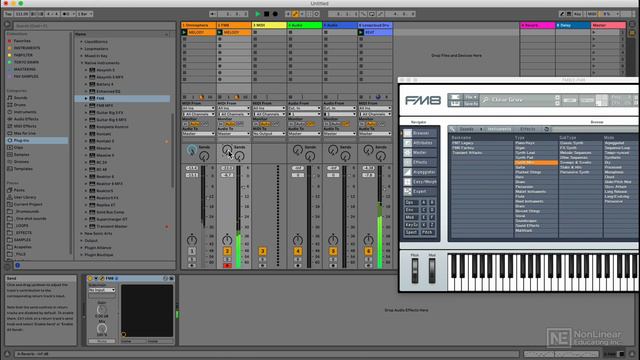Start playback with the green Play button
The width and height of the screenshot is (640, 360).
(258, 14)
